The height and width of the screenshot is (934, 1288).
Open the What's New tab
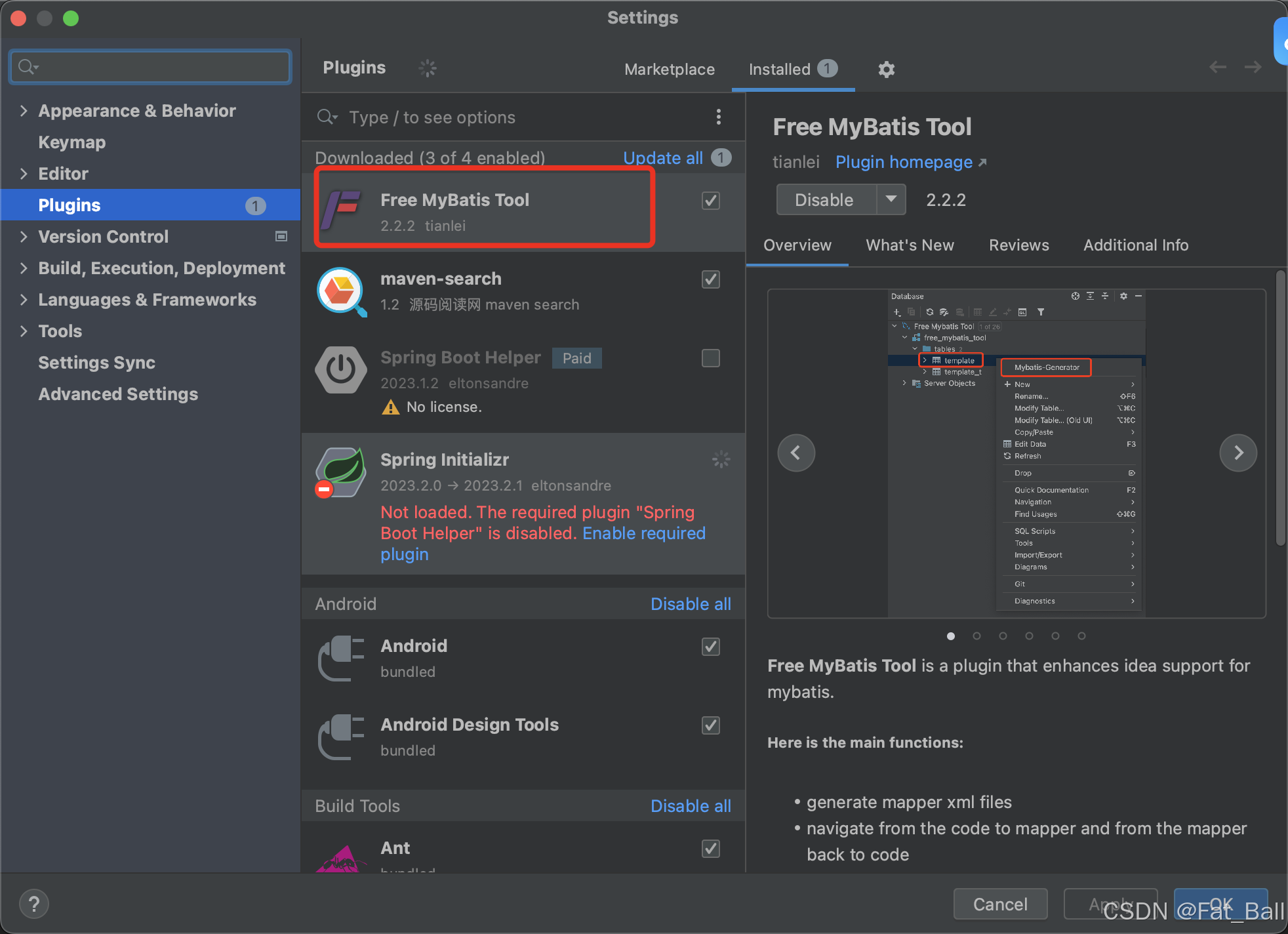[x=910, y=245]
